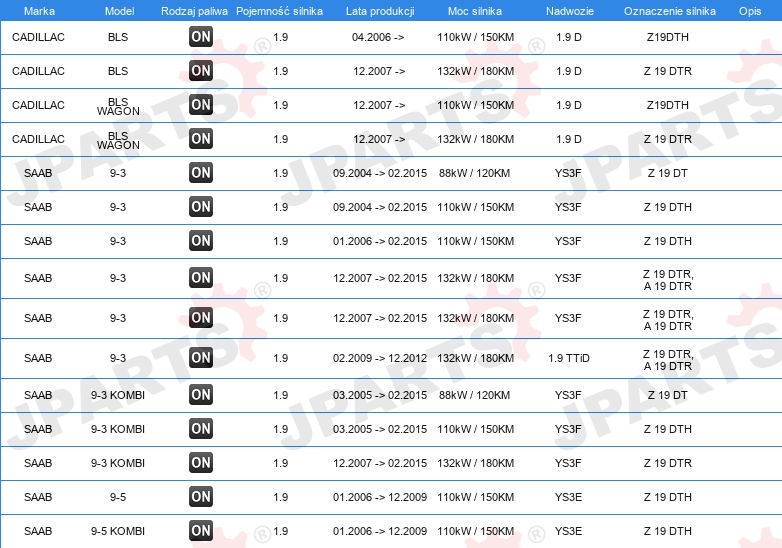Click the ON icon in the SAAB 9-5 sedan row
The width and height of the screenshot is (782, 548).
(x=201, y=497)
